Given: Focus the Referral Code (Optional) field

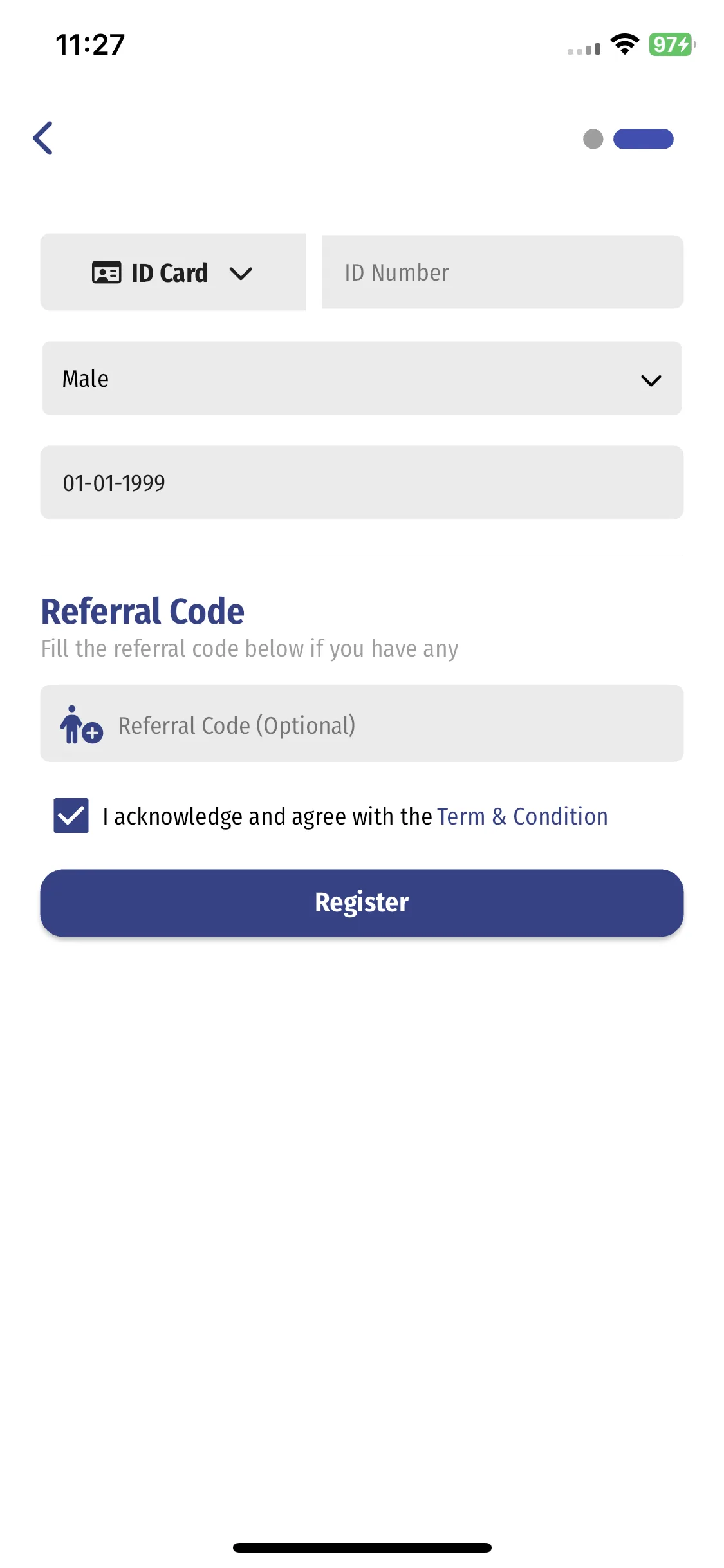Looking at the screenshot, I should [x=386, y=725].
